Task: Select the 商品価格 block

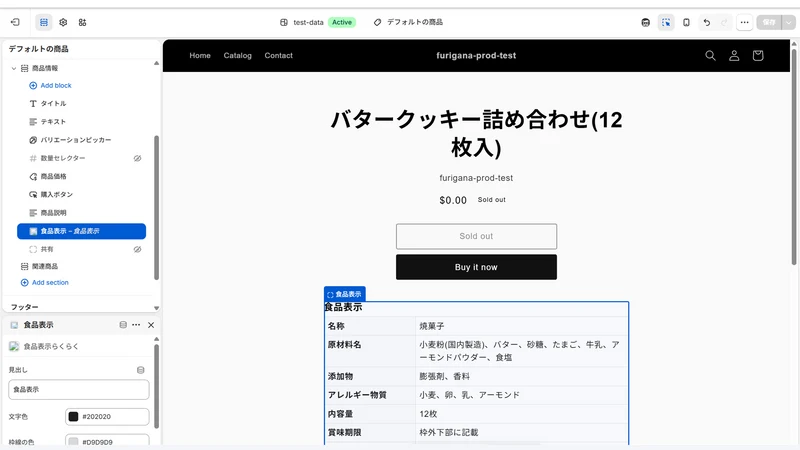Action: pos(82,177)
